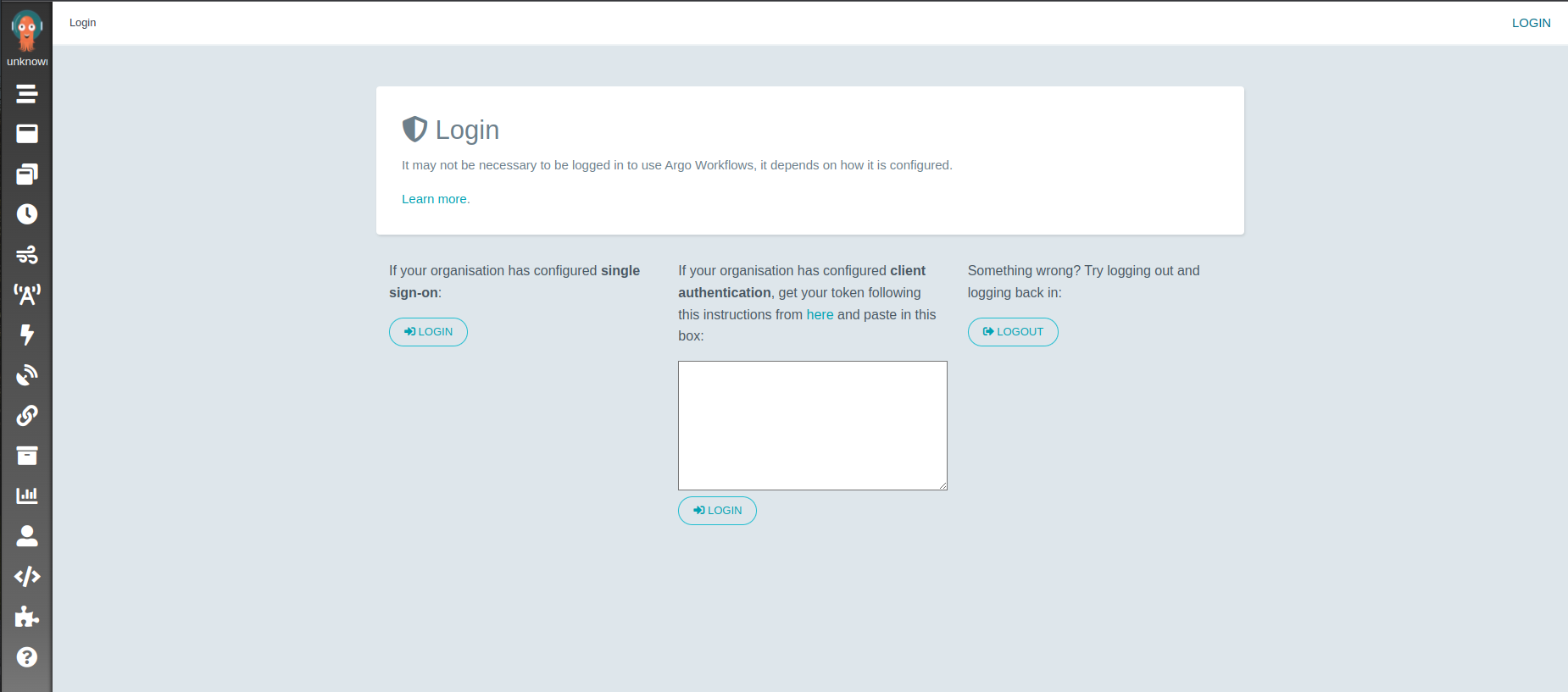The image size is (1568, 692).
Task: Click the satellite dish icon in sidebar
Action: [27, 375]
